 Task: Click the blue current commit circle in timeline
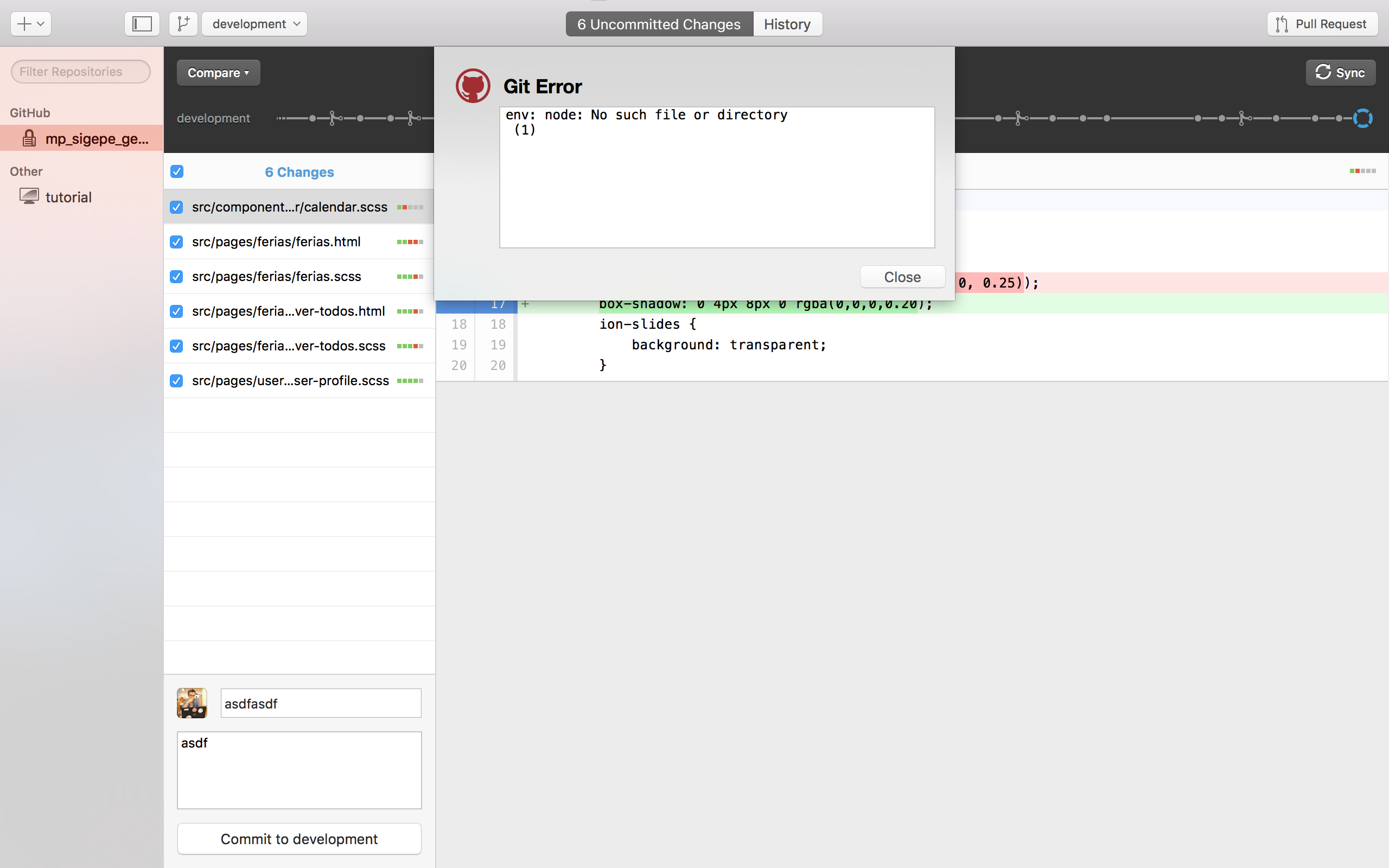[1362, 118]
